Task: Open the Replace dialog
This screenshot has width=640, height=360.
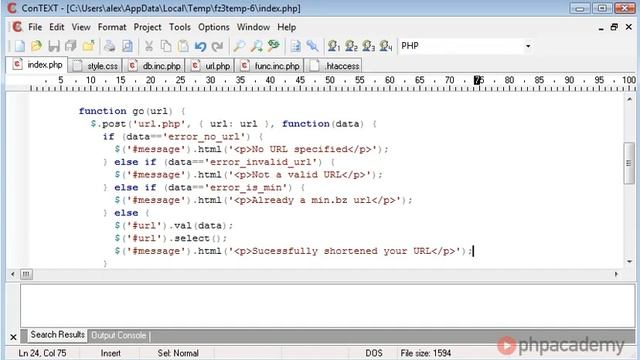Action: click(x=274, y=46)
